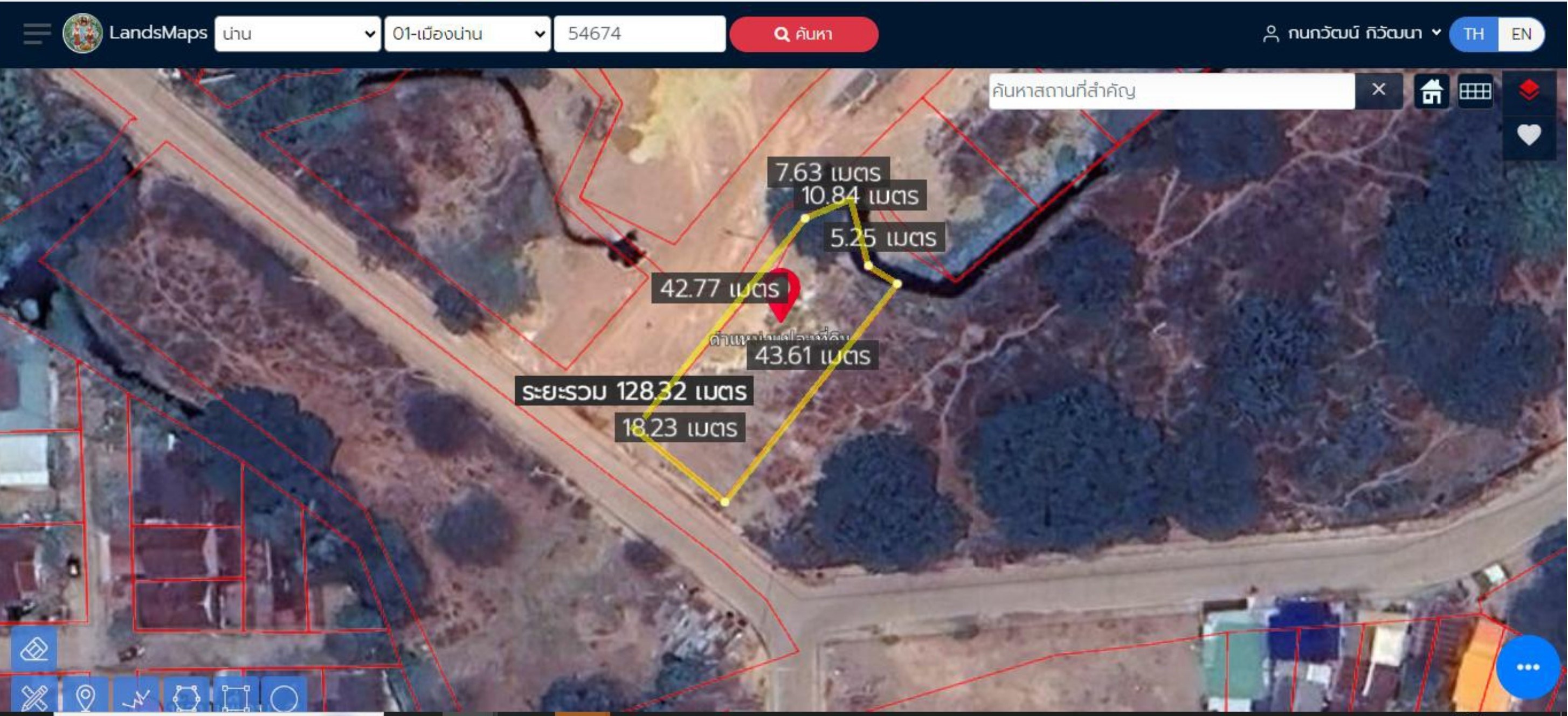Viewport: 1568px width, 716px height.
Task: Switch the language to EN
Action: (x=1521, y=33)
